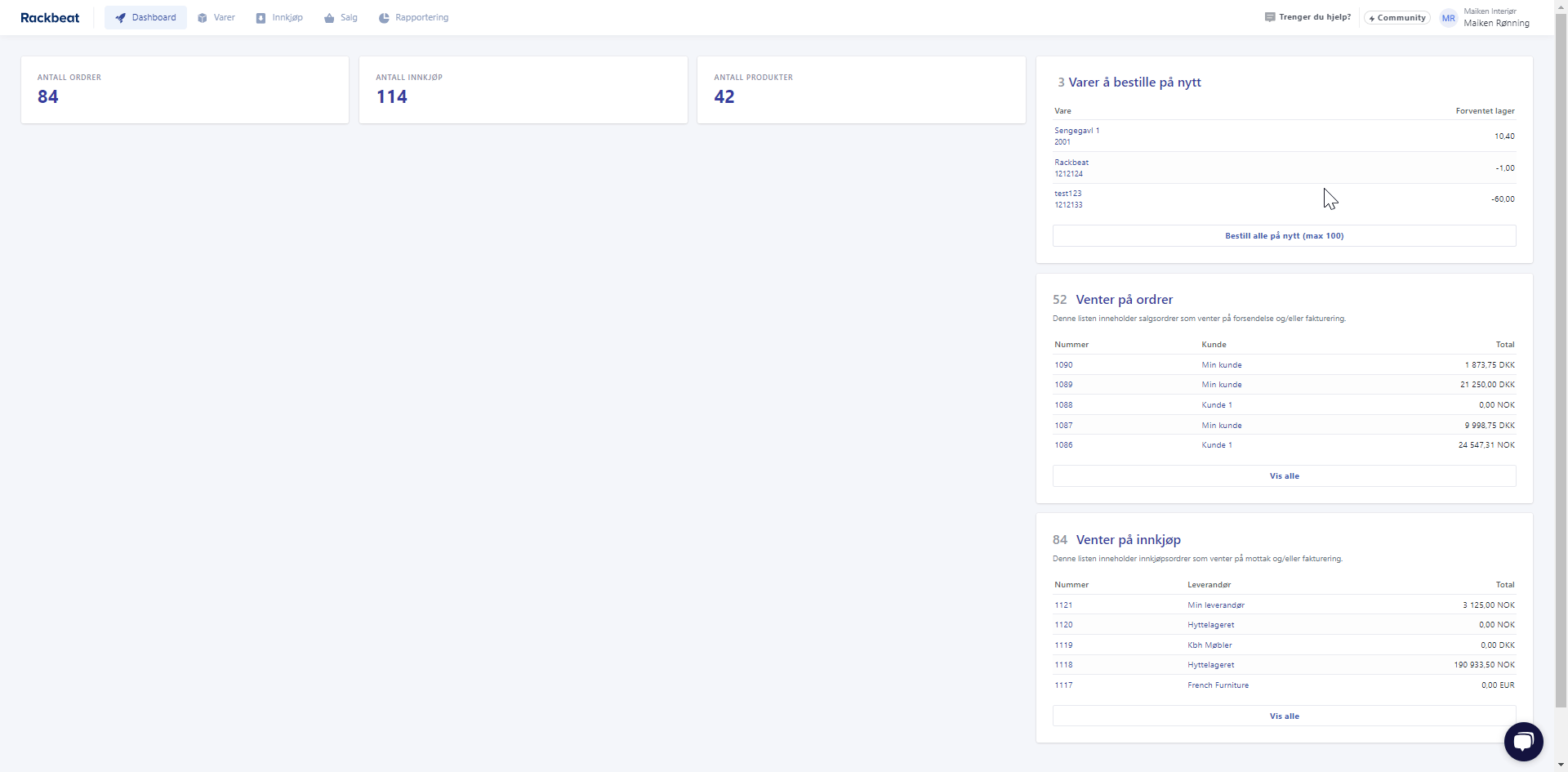Click the Antall produkter card
The image size is (1568, 772).
pyautogui.click(x=861, y=90)
